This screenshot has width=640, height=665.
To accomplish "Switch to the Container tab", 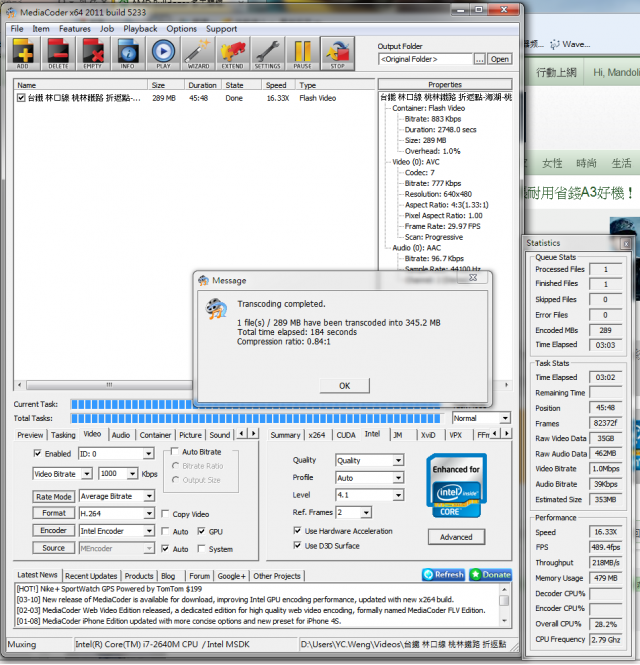I will (x=155, y=435).
